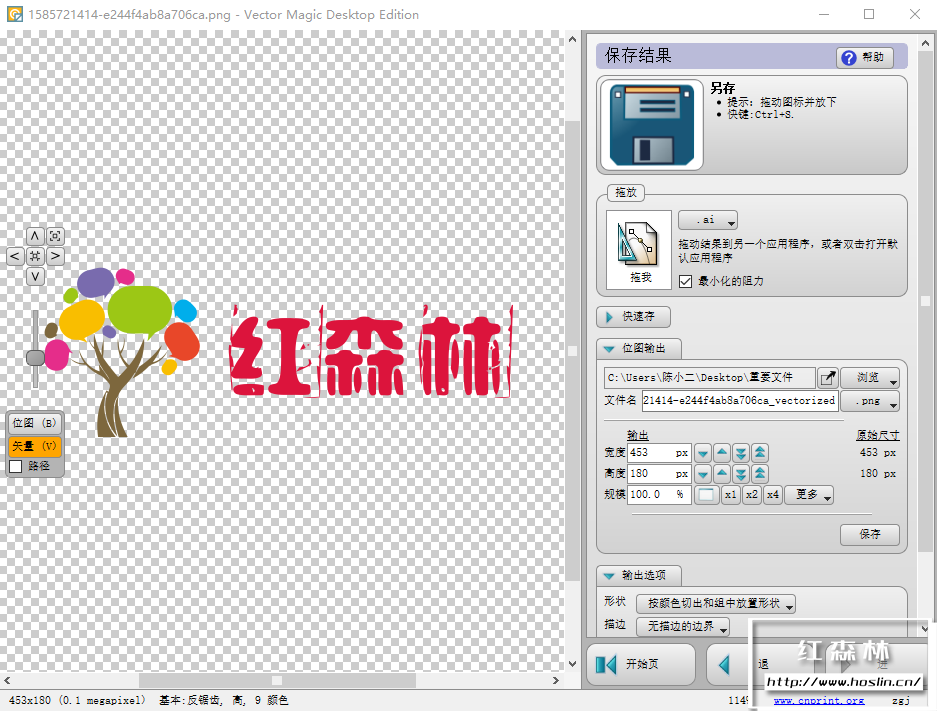Screen dimensions: 937x711
Task: Maximize the Vector Magic window
Action: tap(869, 14)
